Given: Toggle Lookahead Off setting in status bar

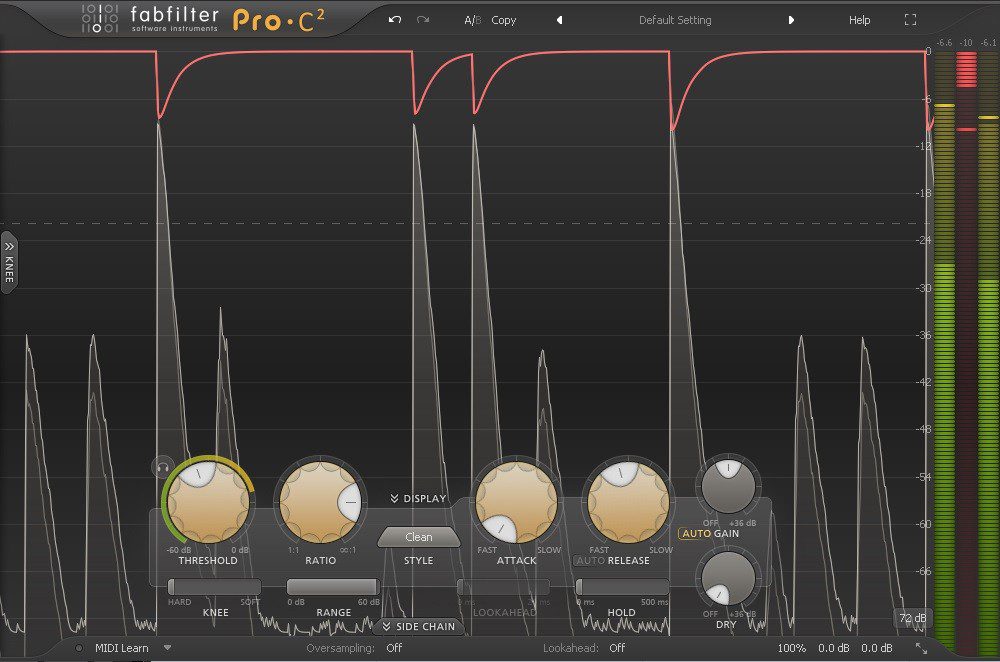Looking at the screenshot, I should click(x=617, y=648).
